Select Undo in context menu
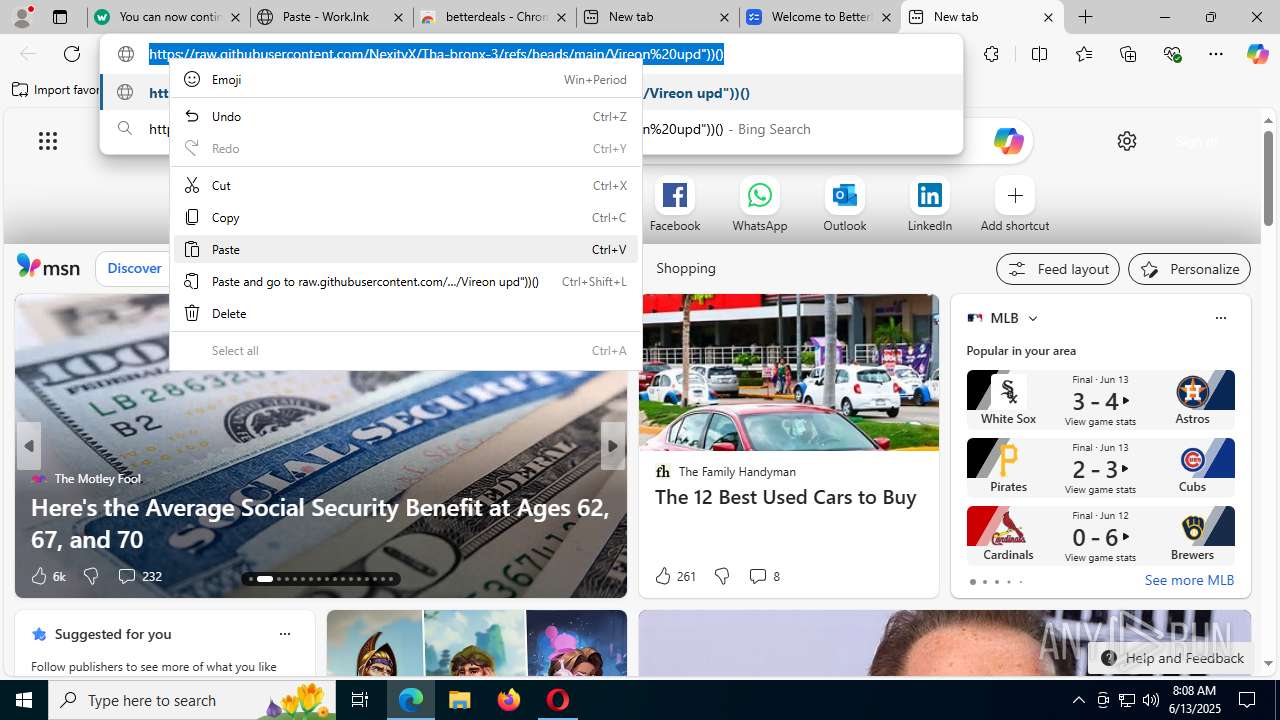Image resolution: width=1280 pixels, height=720 pixels. [x=405, y=117]
